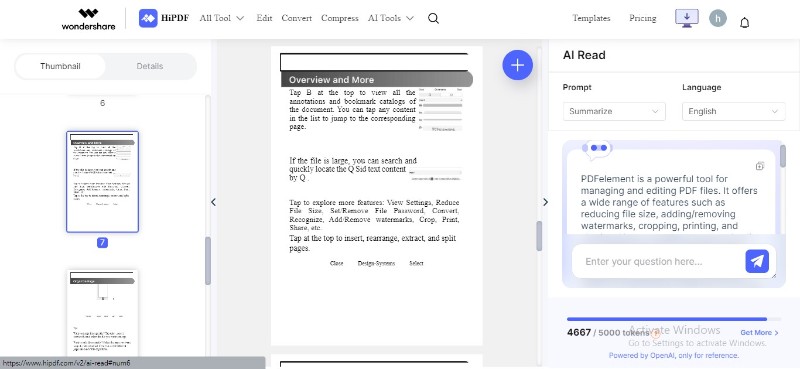Expand the AI Tools menu
The width and height of the screenshot is (800, 369).
click(391, 18)
